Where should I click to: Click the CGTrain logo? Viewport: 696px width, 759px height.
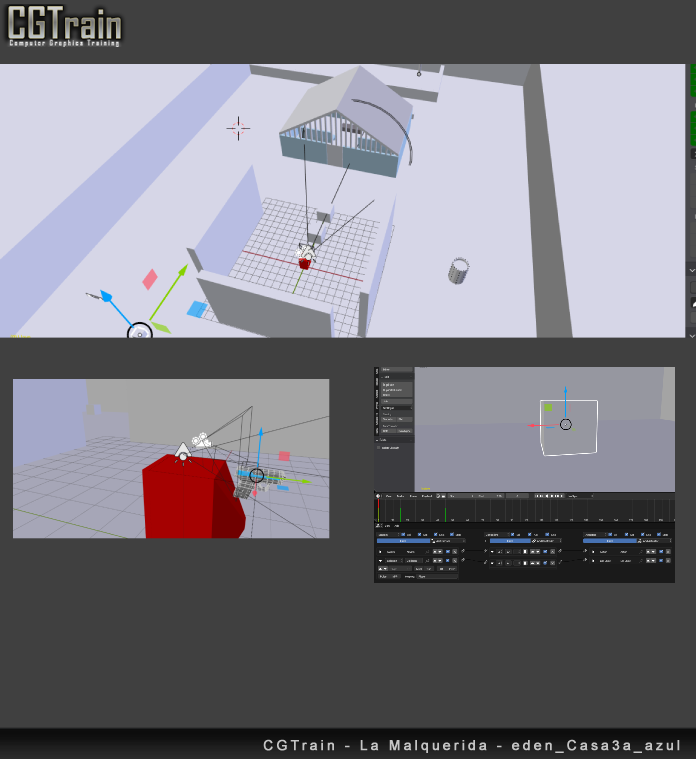tap(64, 27)
